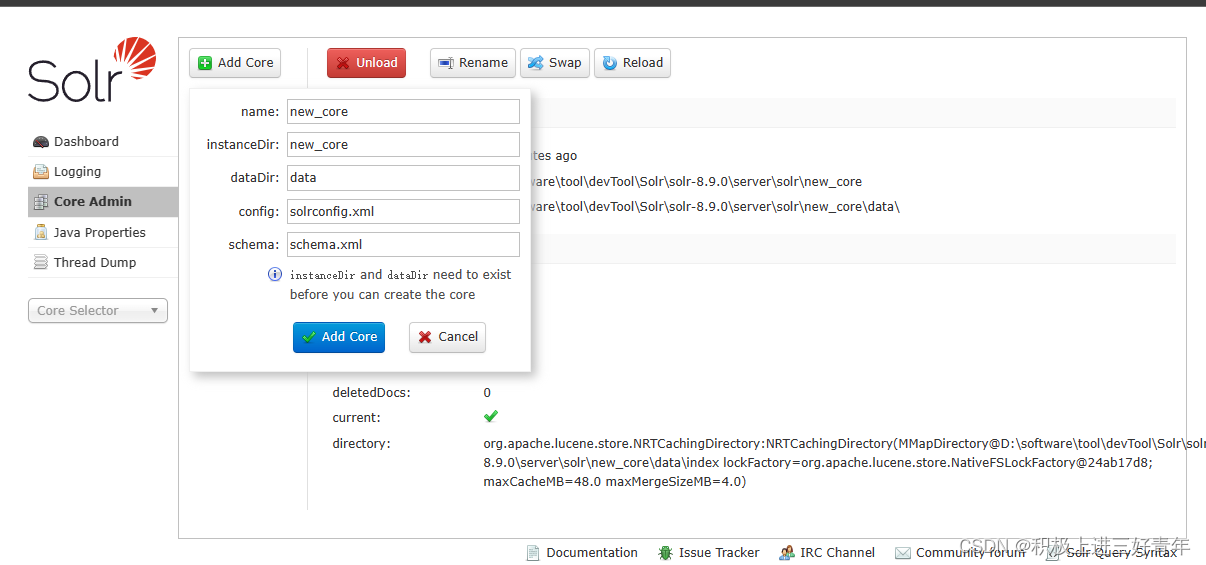Click into the config input field

click(403, 211)
